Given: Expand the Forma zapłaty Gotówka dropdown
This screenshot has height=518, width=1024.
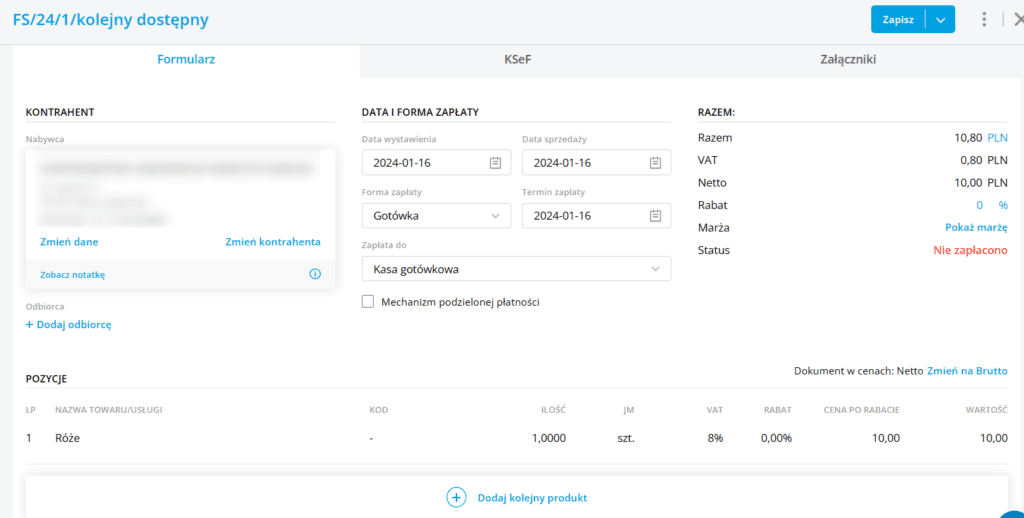Looking at the screenshot, I should (495, 216).
